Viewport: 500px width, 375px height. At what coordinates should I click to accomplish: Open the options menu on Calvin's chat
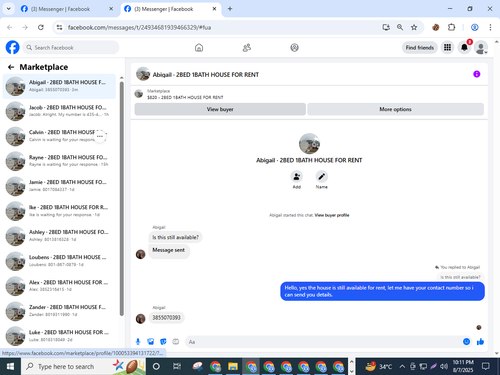click(x=100, y=136)
